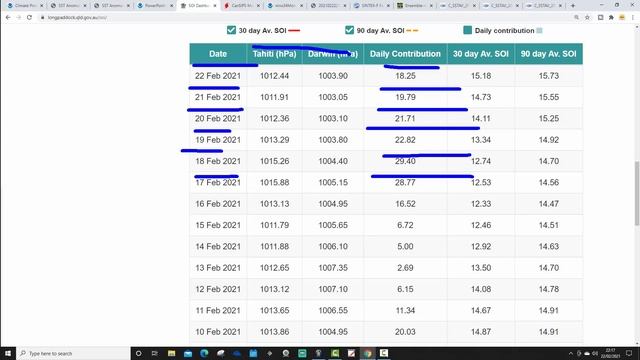Image resolution: width=640 pixels, height=360 pixels.
Task: Toggle the 30 day Av. SOI checkbox
Action: (x=231, y=30)
